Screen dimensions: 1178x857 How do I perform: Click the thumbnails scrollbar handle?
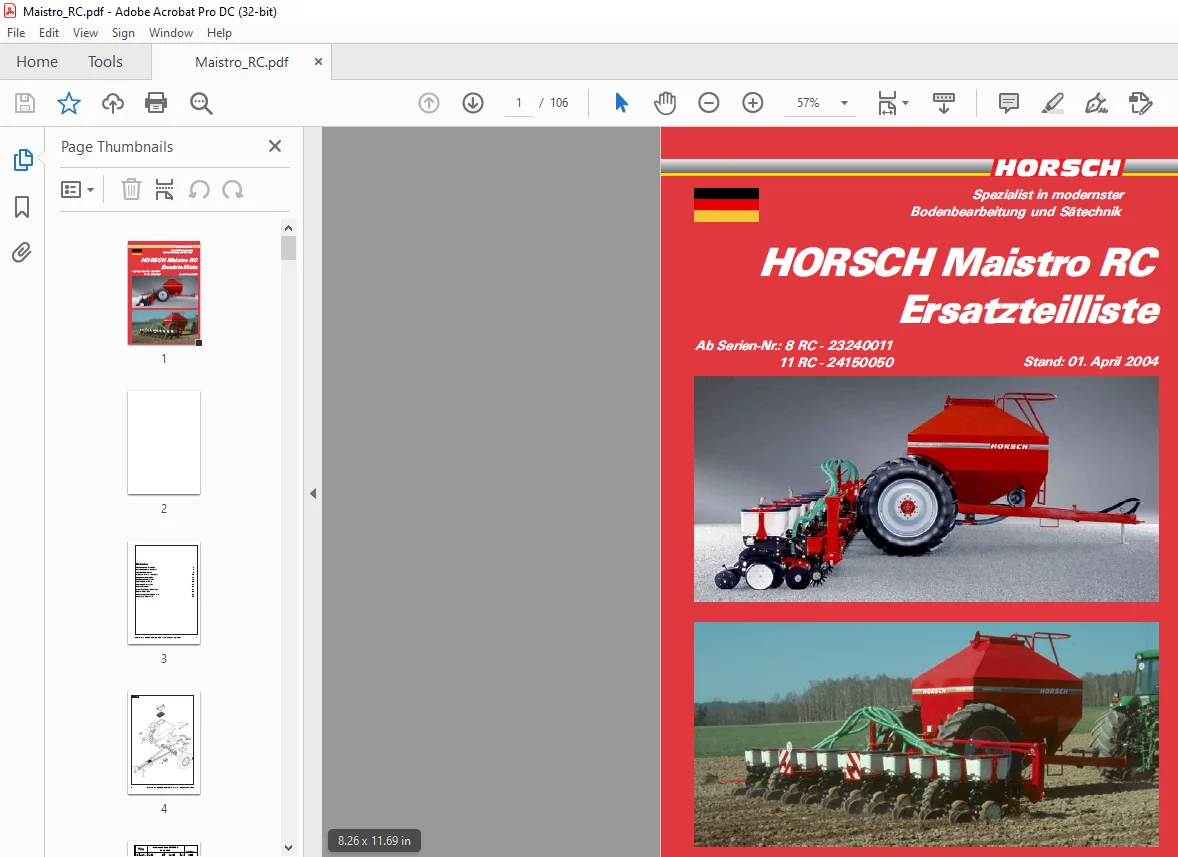[288, 248]
